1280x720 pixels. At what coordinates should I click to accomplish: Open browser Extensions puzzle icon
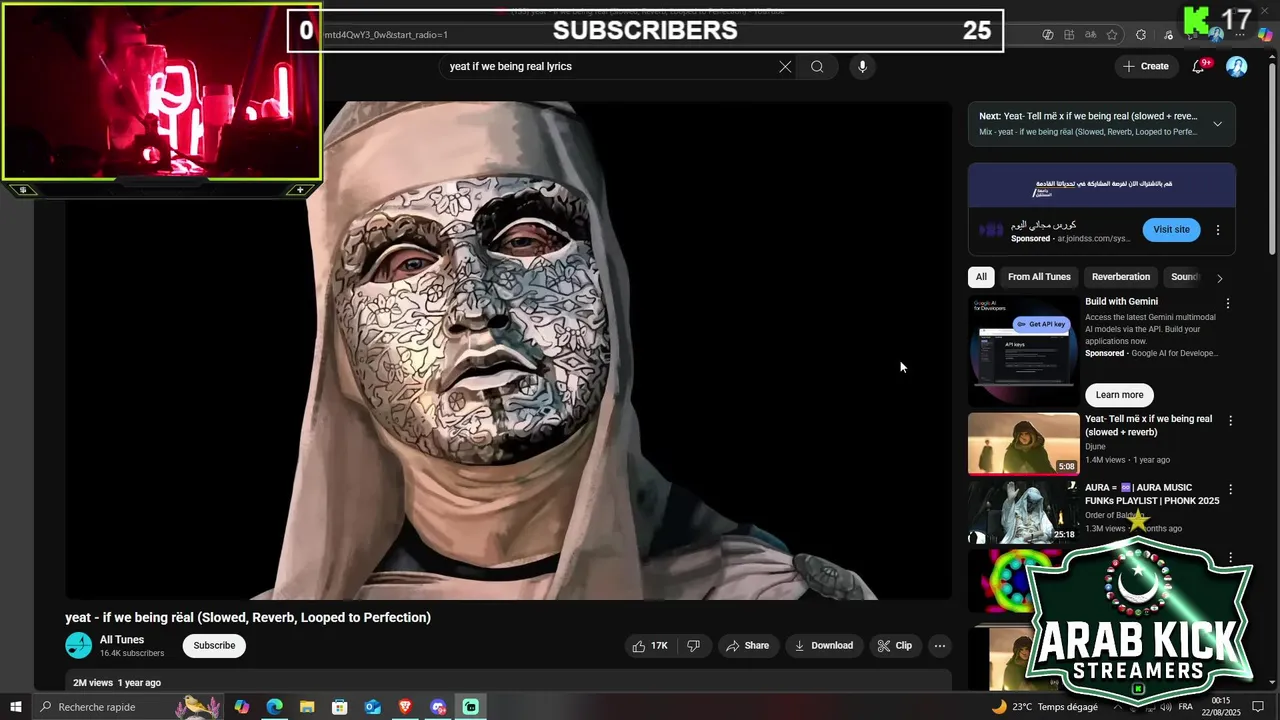click(x=1141, y=35)
